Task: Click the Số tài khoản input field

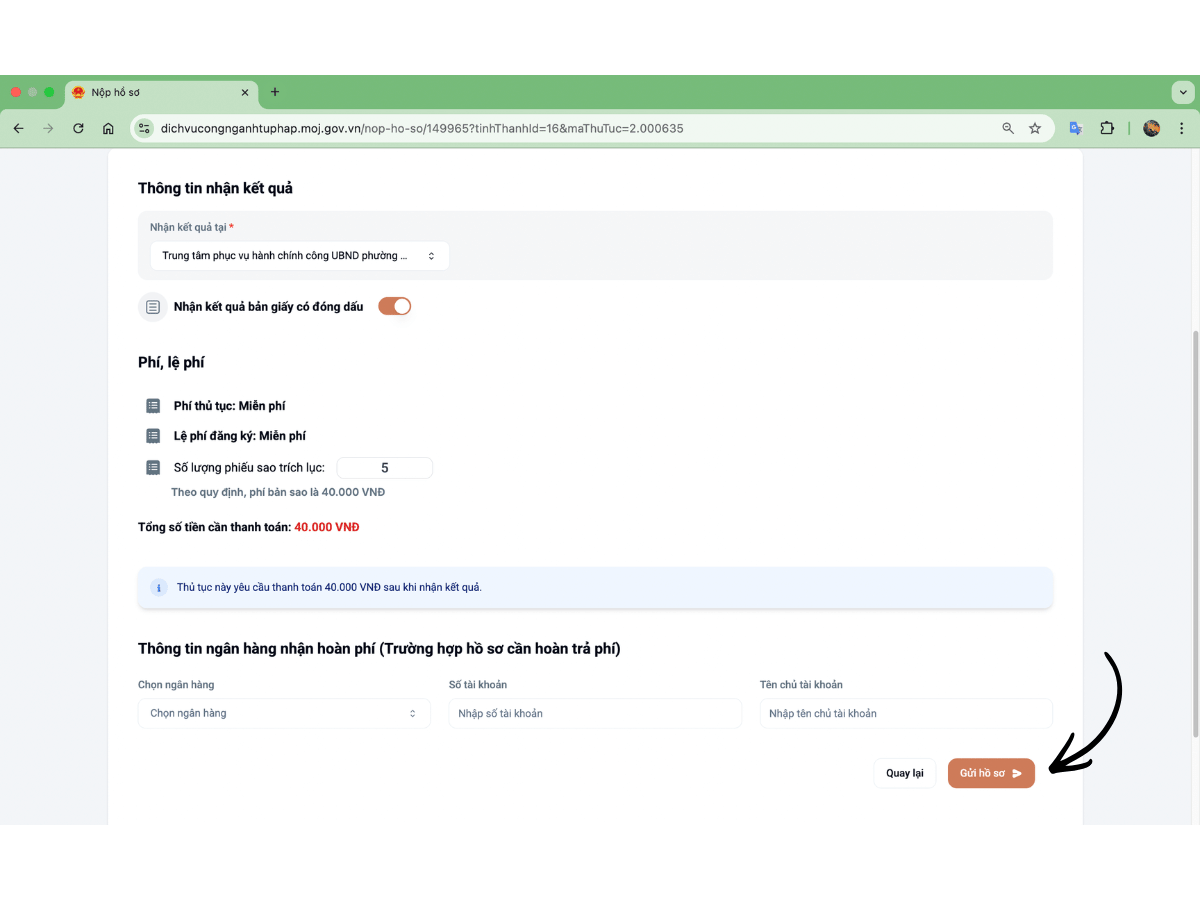Action: 595,713
